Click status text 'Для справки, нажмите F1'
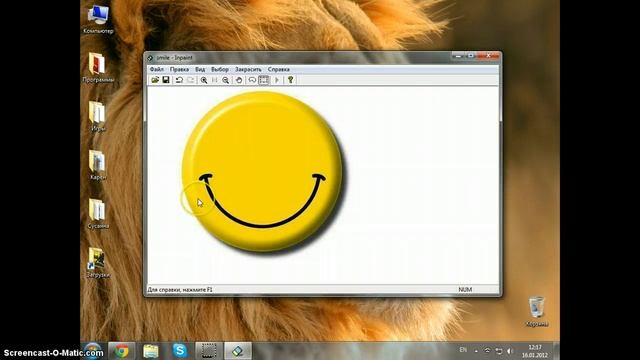The image size is (640, 360). (180, 289)
